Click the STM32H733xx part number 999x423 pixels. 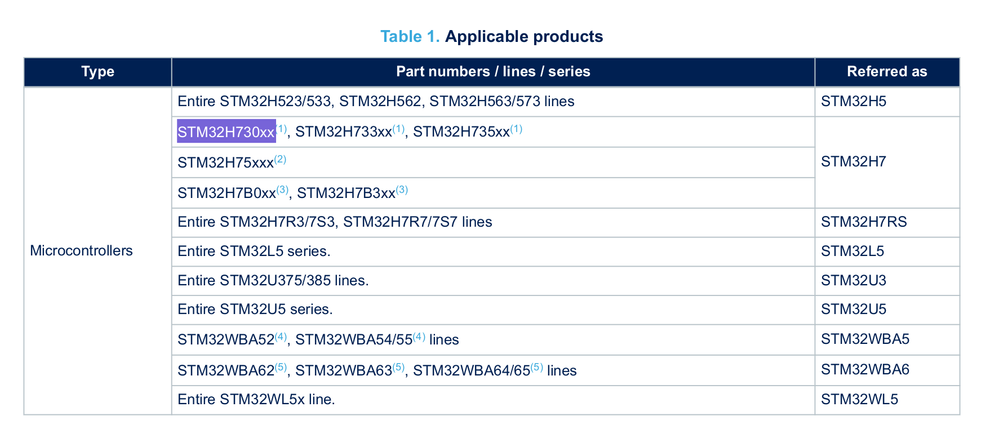pyautogui.click(x=343, y=132)
